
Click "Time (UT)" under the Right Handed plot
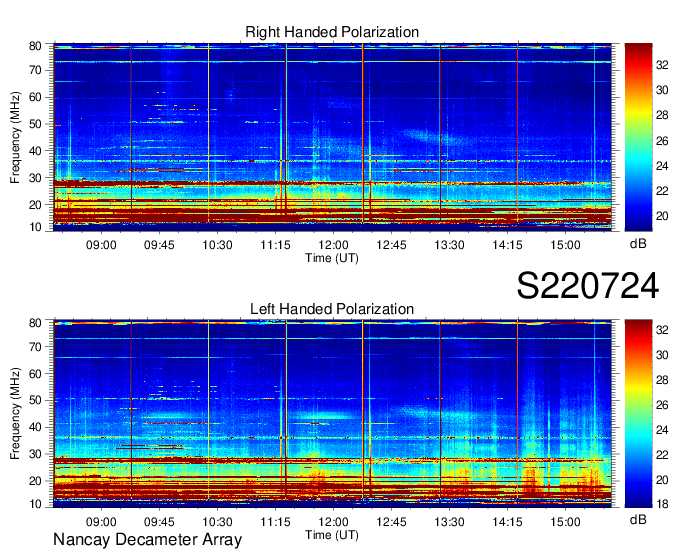click(x=332, y=258)
